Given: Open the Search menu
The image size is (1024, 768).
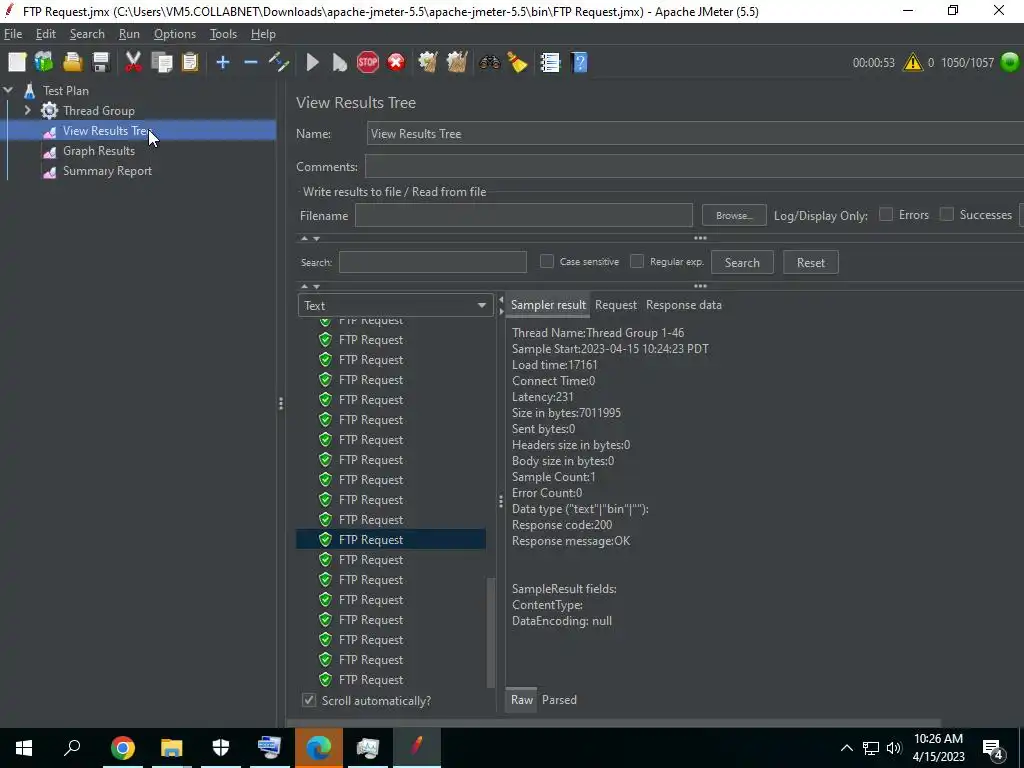Looking at the screenshot, I should pos(87,34).
